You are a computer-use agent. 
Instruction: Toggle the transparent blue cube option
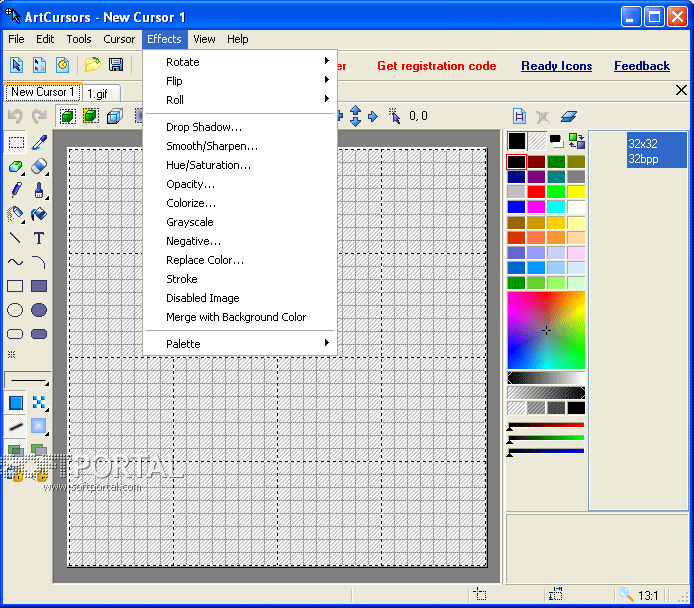tap(114, 116)
